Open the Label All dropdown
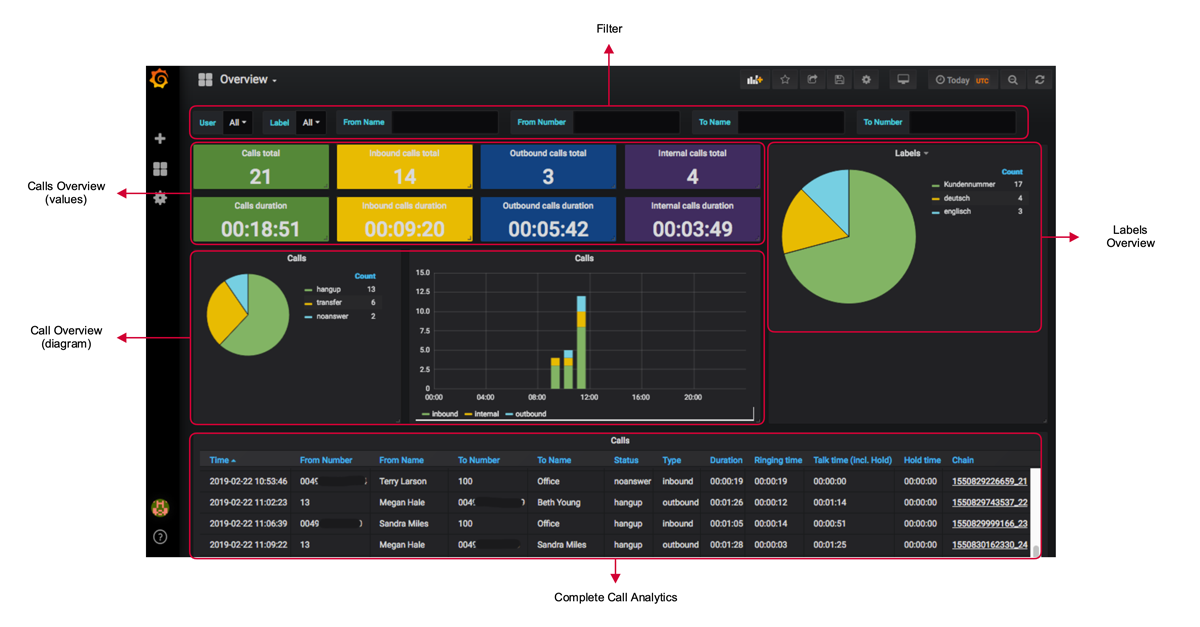The height and width of the screenshot is (627, 1200). (311, 123)
